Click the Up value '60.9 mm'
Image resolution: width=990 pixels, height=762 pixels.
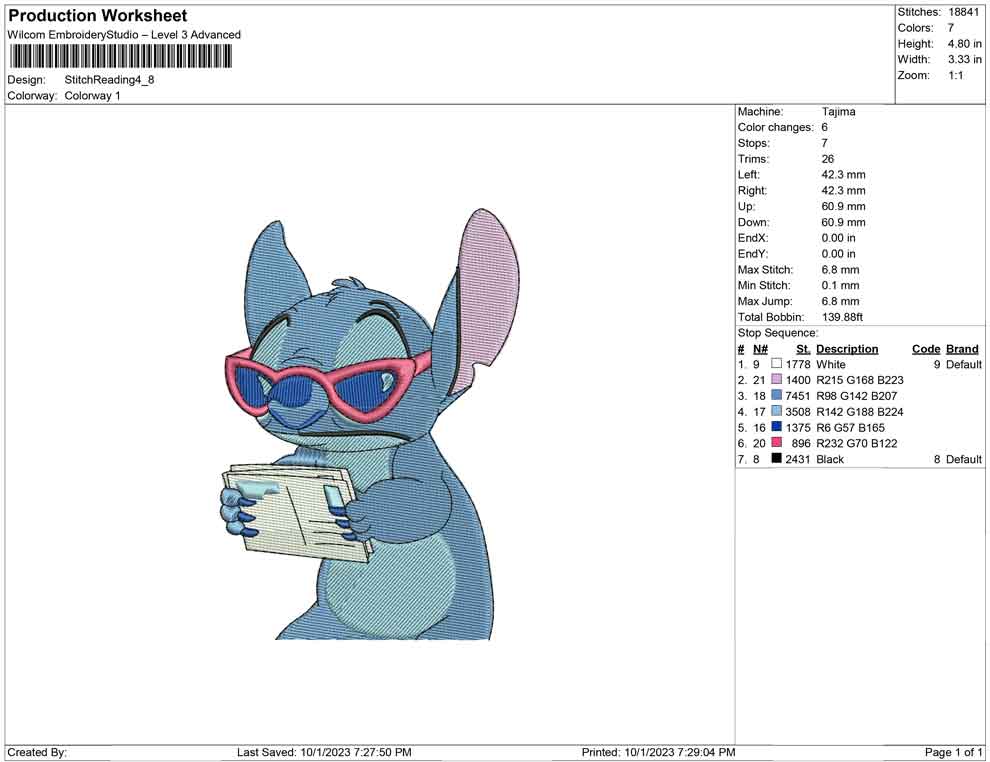point(844,206)
